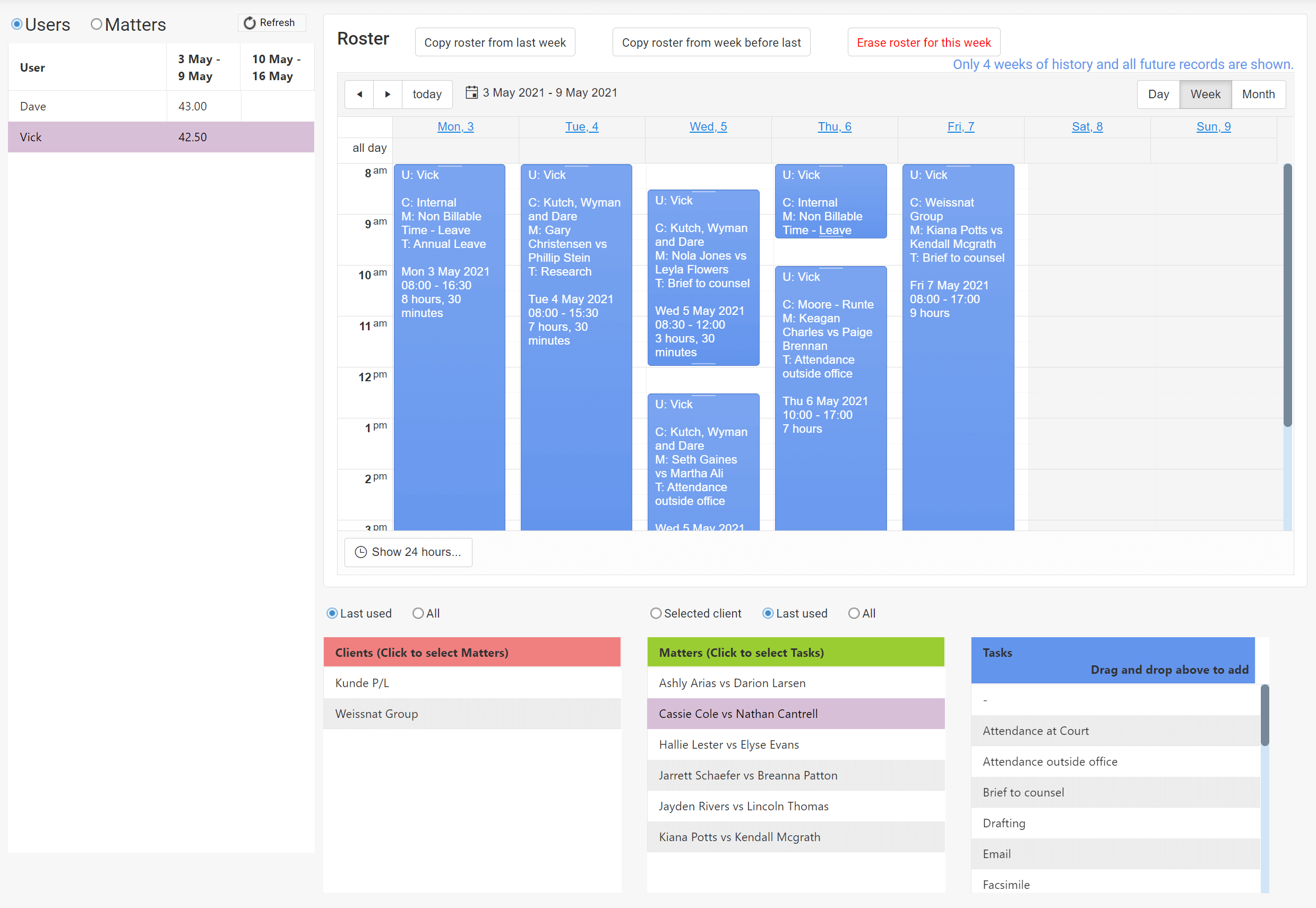Image resolution: width=1316 pixels, height=908 pixels.
Task: Select Kiana Potts vs Kendall Mcgrath matter
Action: coord(796,837)
